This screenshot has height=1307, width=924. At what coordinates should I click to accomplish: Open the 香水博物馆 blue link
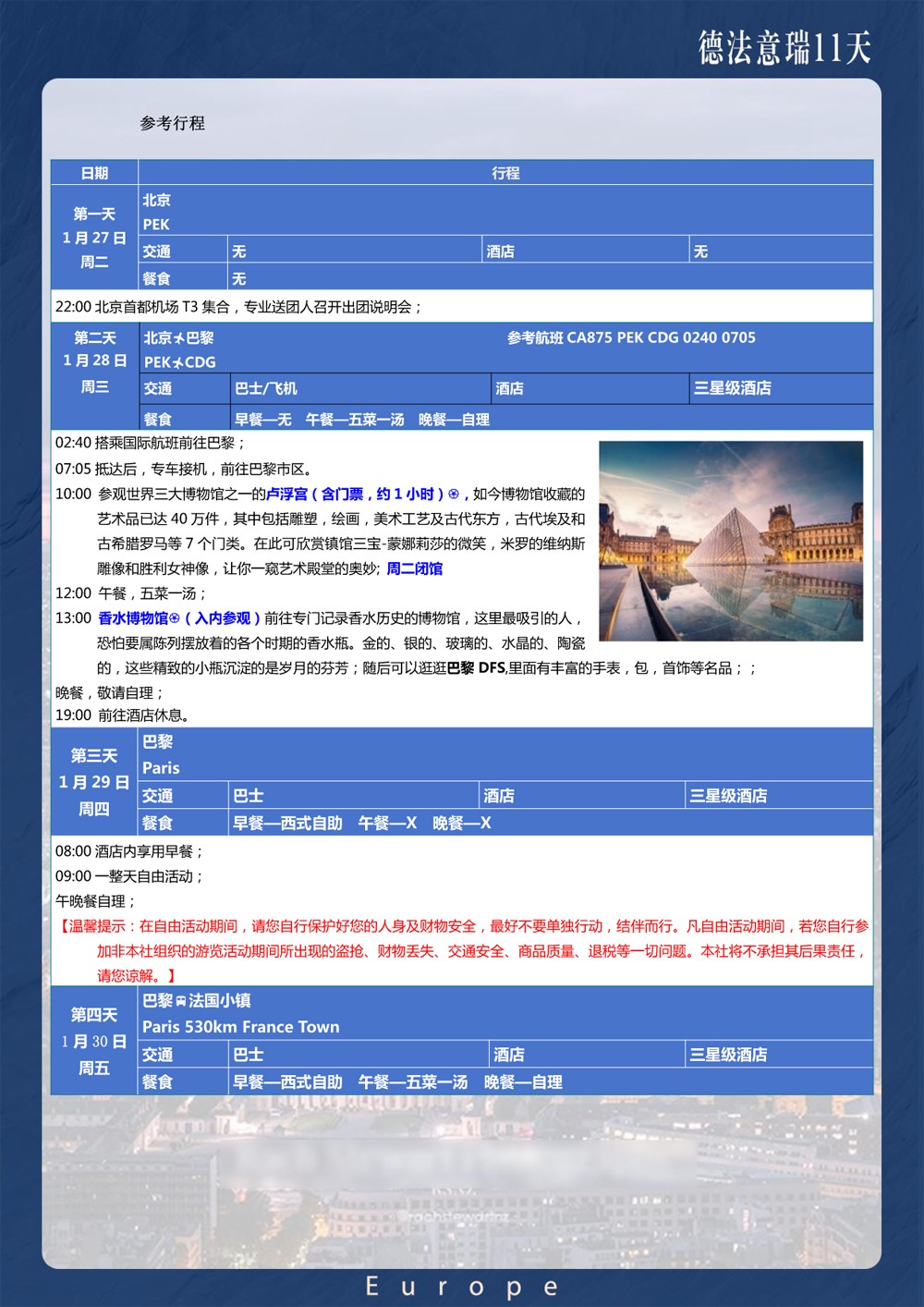click(x=133, y=618)
